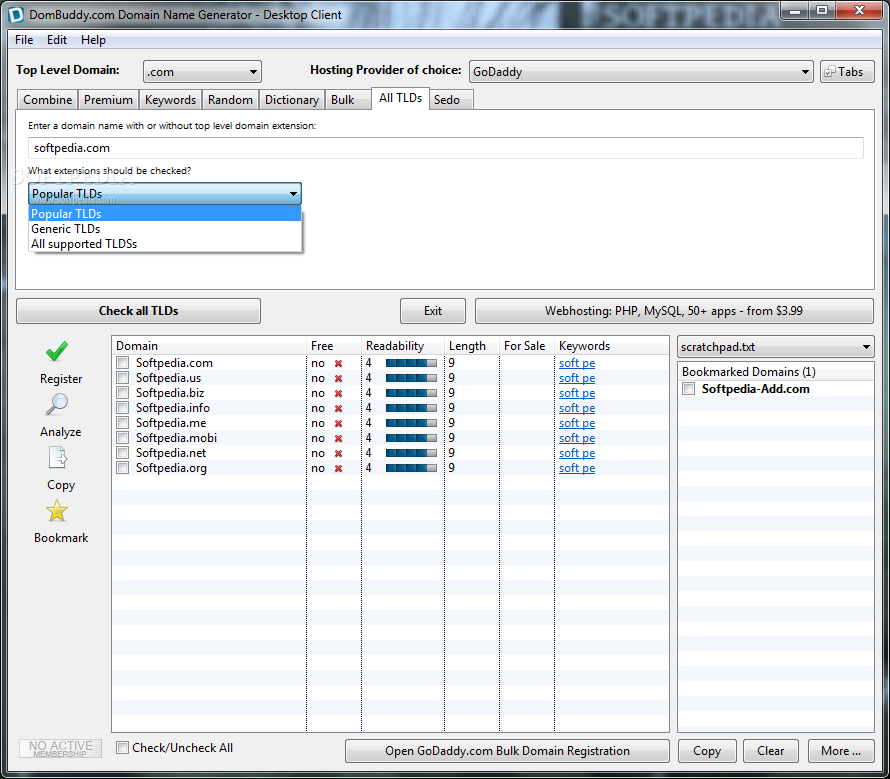Click readability bar for Softpedia.info
Screen dimensions: 890x779
412,408
